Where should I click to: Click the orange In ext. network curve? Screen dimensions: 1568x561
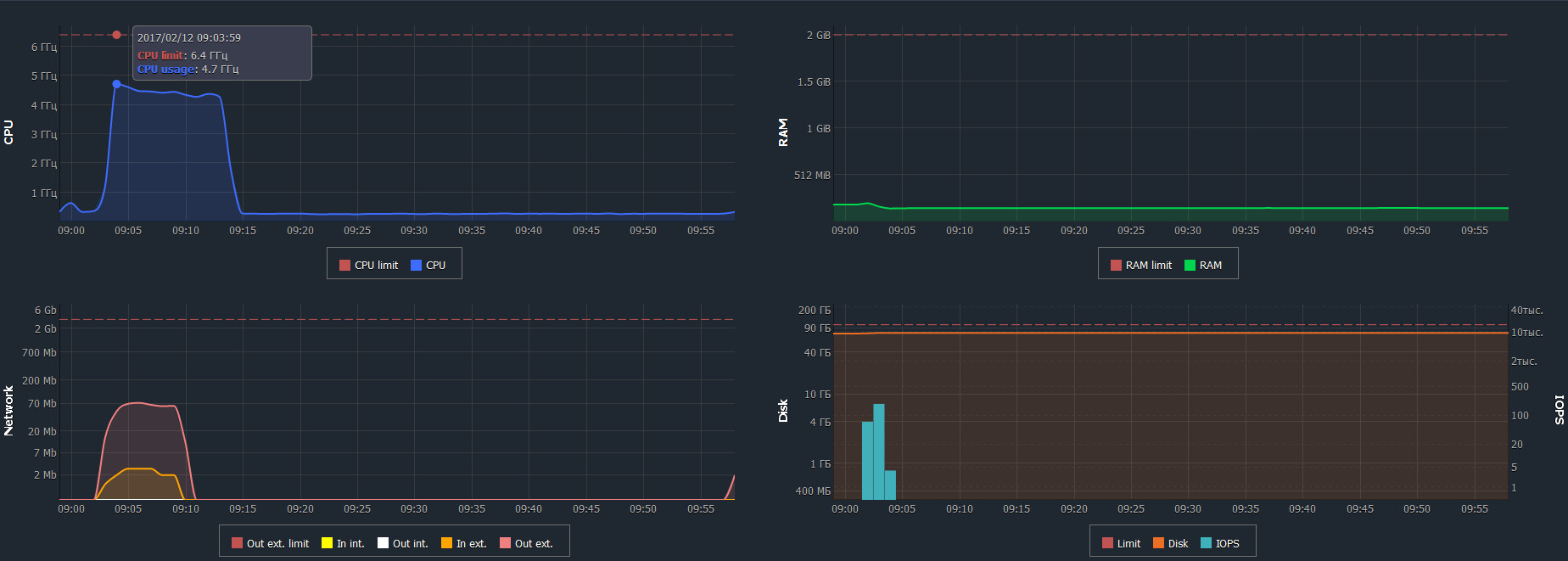pos(140,468)
